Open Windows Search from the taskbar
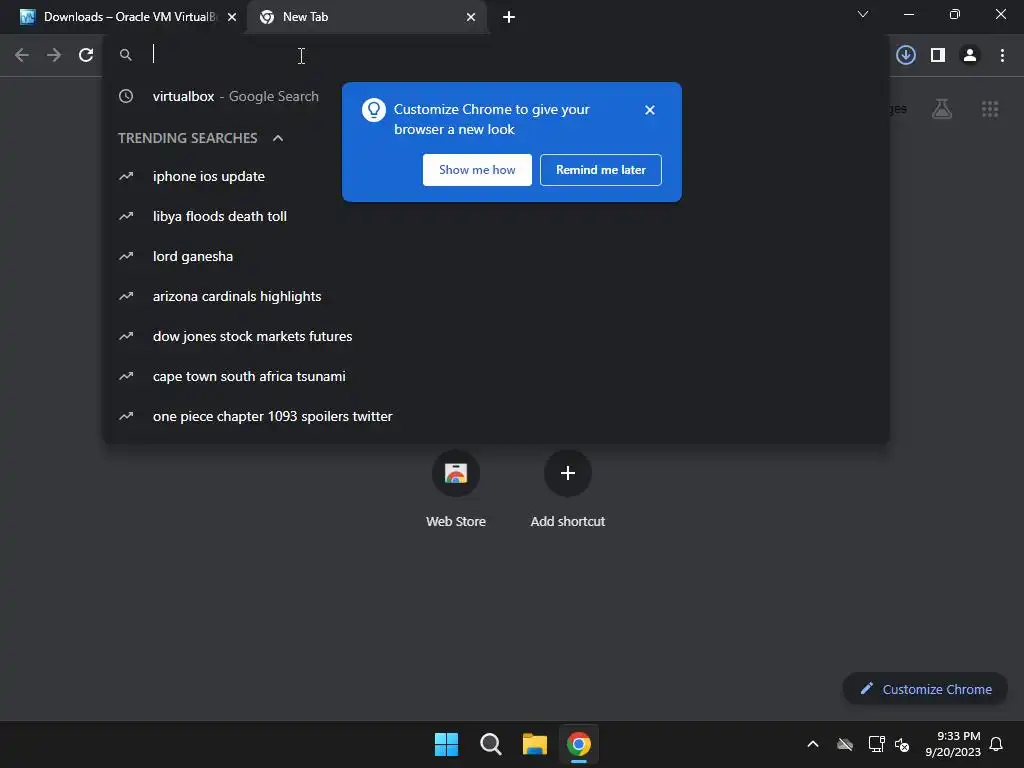The width and height of the screenshot is (1024, 768). (490, 744)
